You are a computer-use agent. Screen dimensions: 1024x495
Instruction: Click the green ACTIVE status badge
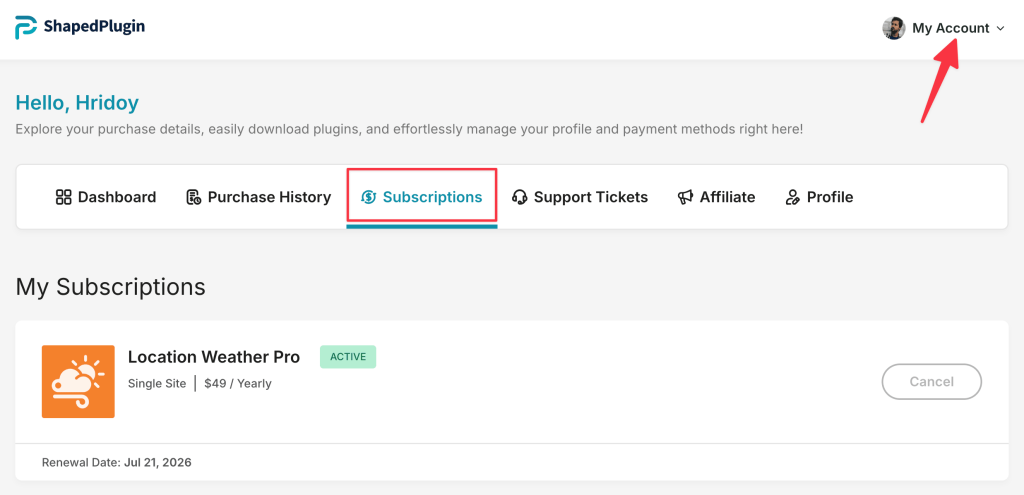(x=348, y=356)
